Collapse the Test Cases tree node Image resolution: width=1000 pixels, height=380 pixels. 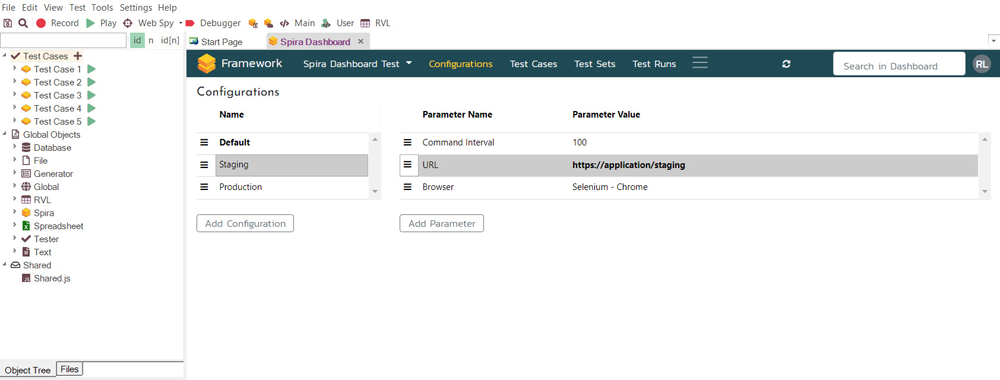click(5, 56)
